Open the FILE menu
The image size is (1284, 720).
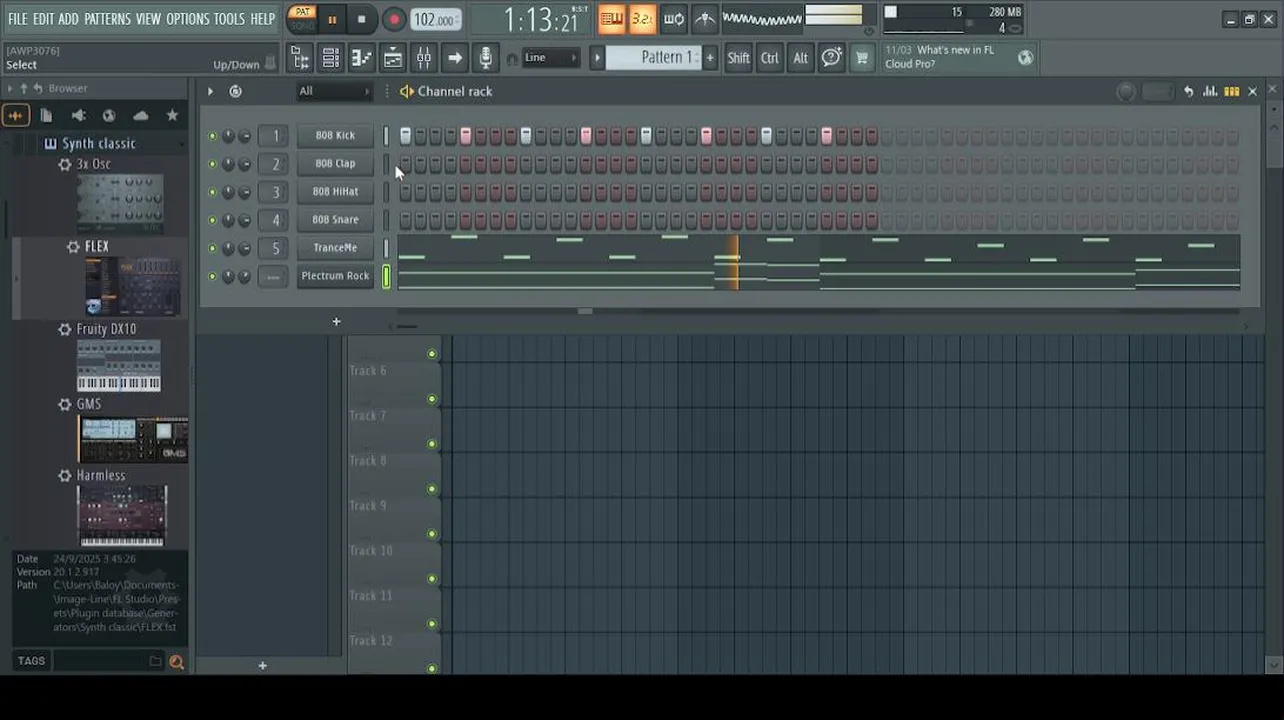[x=17, y=19]
